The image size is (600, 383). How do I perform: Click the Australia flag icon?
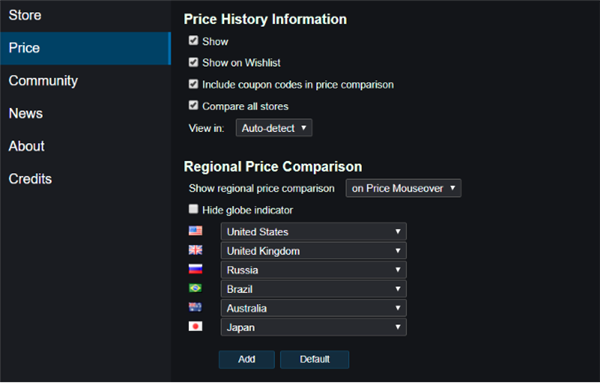click(x=195, y=307)
